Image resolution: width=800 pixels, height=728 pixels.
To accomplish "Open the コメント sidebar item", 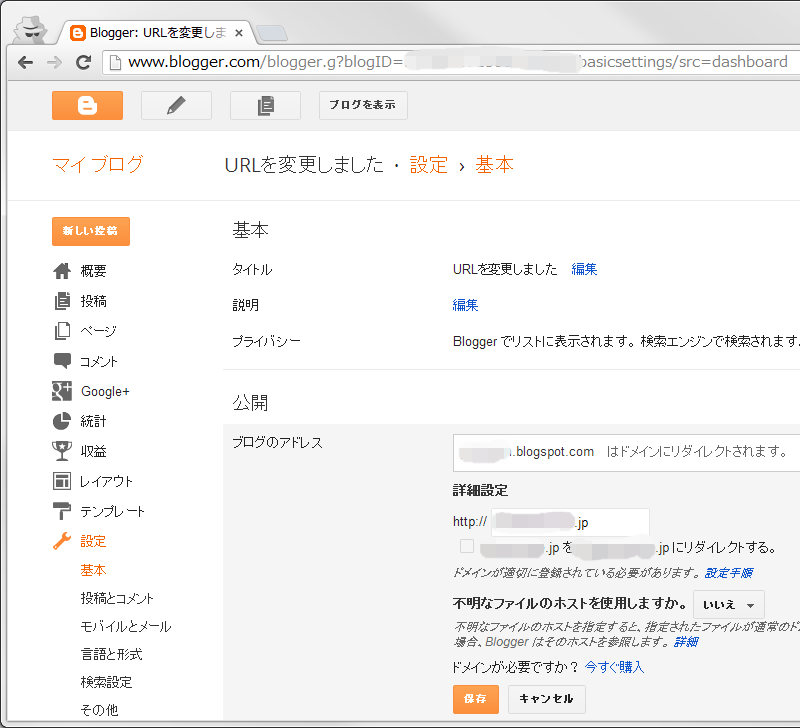I will tap(99, 361).
